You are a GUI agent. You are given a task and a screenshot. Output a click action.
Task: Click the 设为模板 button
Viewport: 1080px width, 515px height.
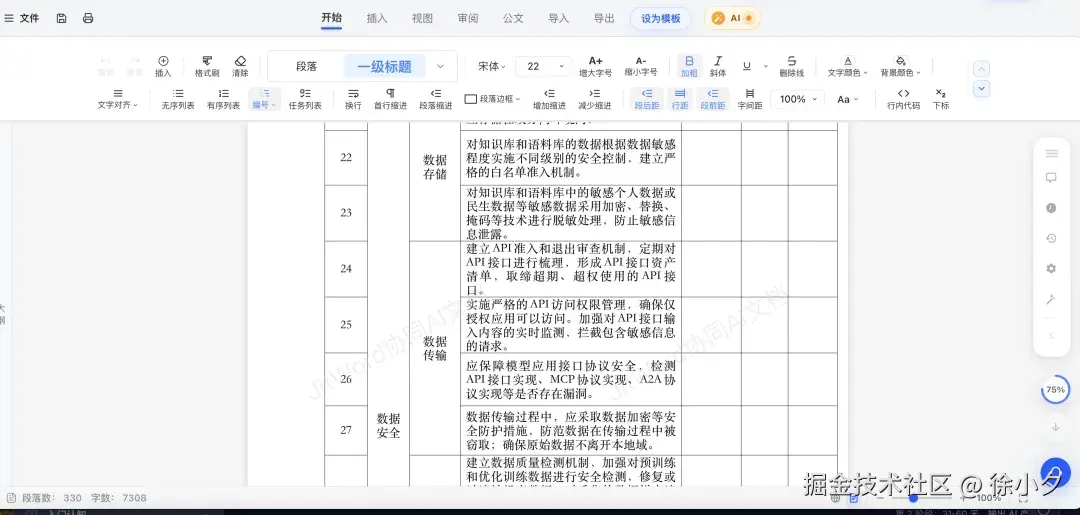(661, 19)
